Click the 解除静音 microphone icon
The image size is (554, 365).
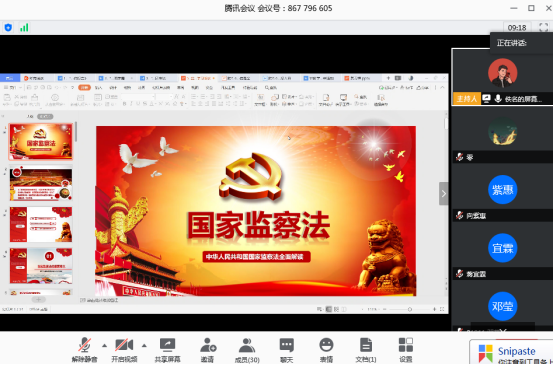(x=85, y=345)
